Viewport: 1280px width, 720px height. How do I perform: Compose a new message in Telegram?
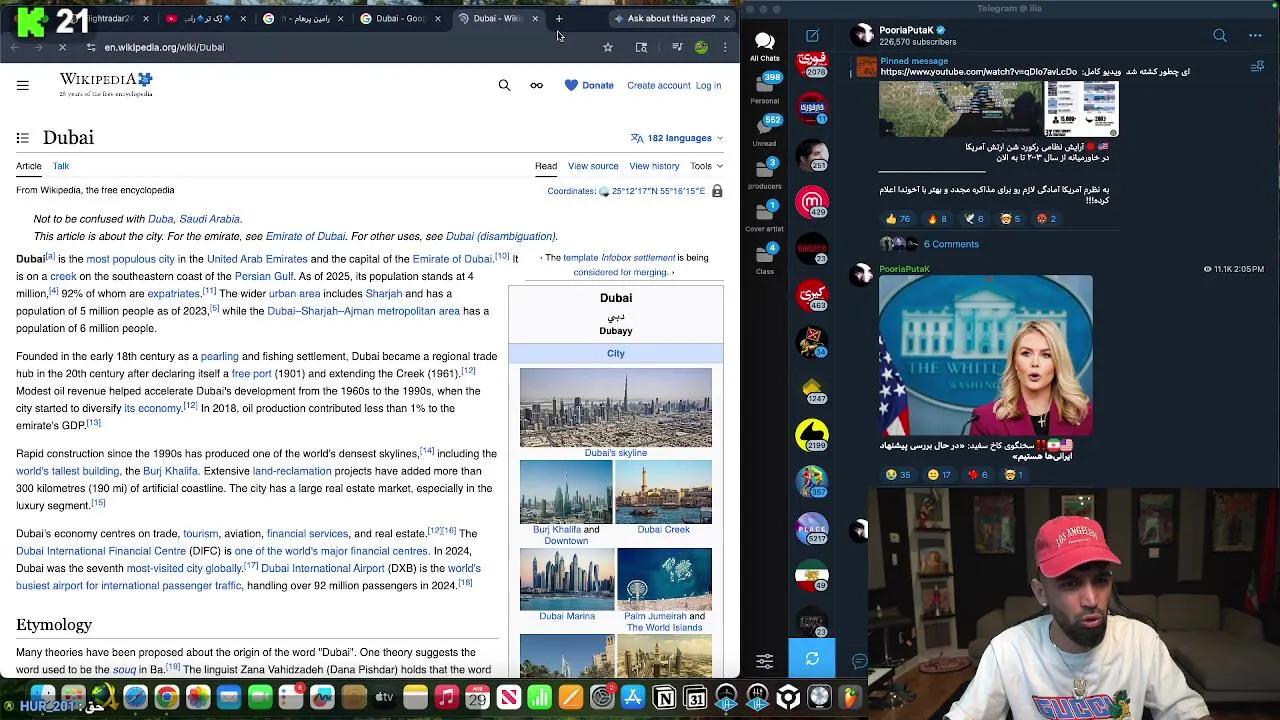(812, 36)
